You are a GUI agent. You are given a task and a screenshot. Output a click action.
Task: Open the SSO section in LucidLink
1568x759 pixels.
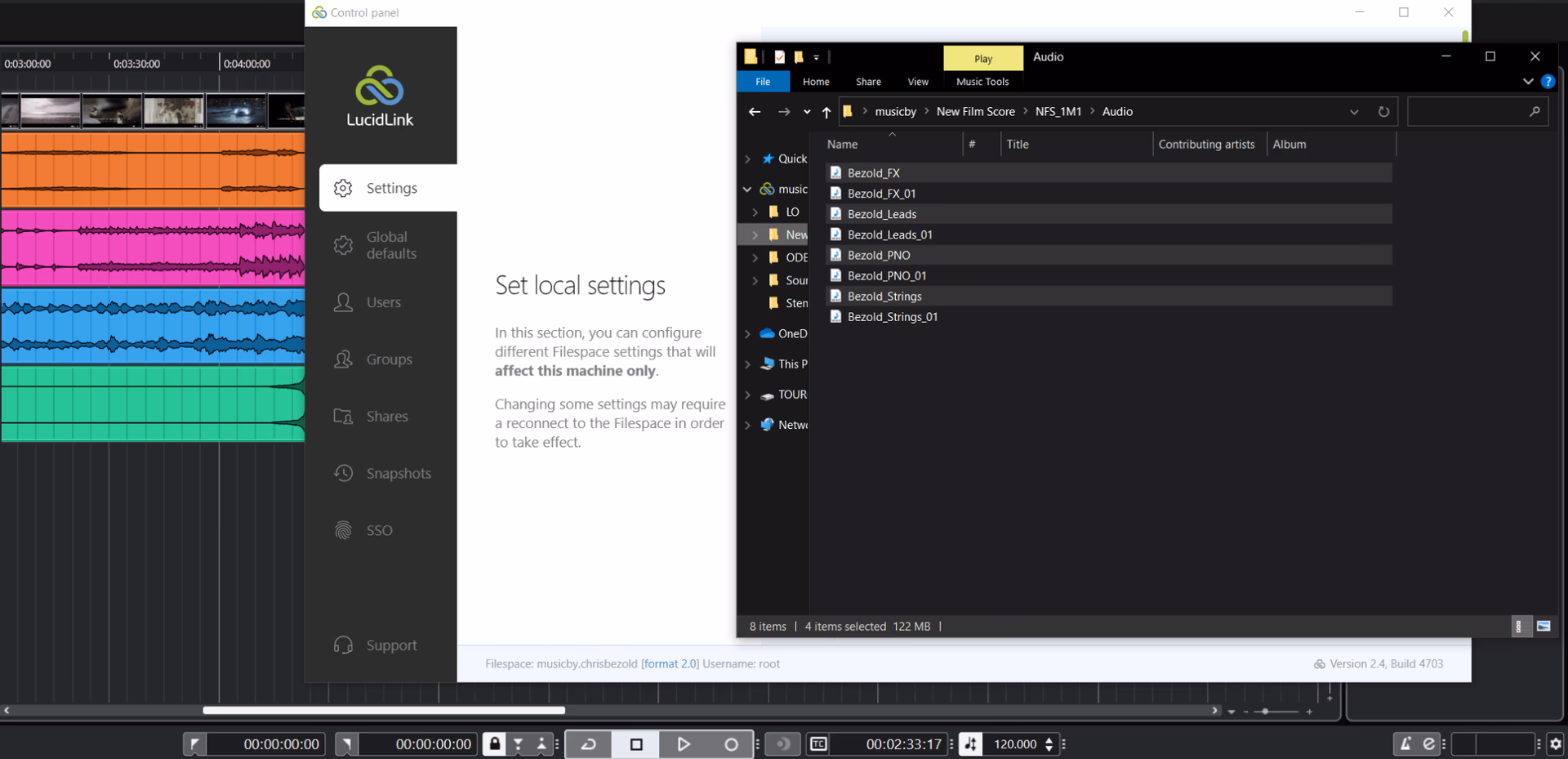(x=379, y=531)
